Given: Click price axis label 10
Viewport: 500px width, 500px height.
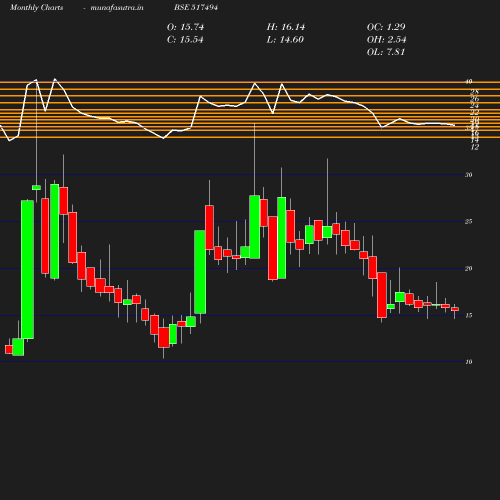Looking at the screenshot, I should 469,362.
